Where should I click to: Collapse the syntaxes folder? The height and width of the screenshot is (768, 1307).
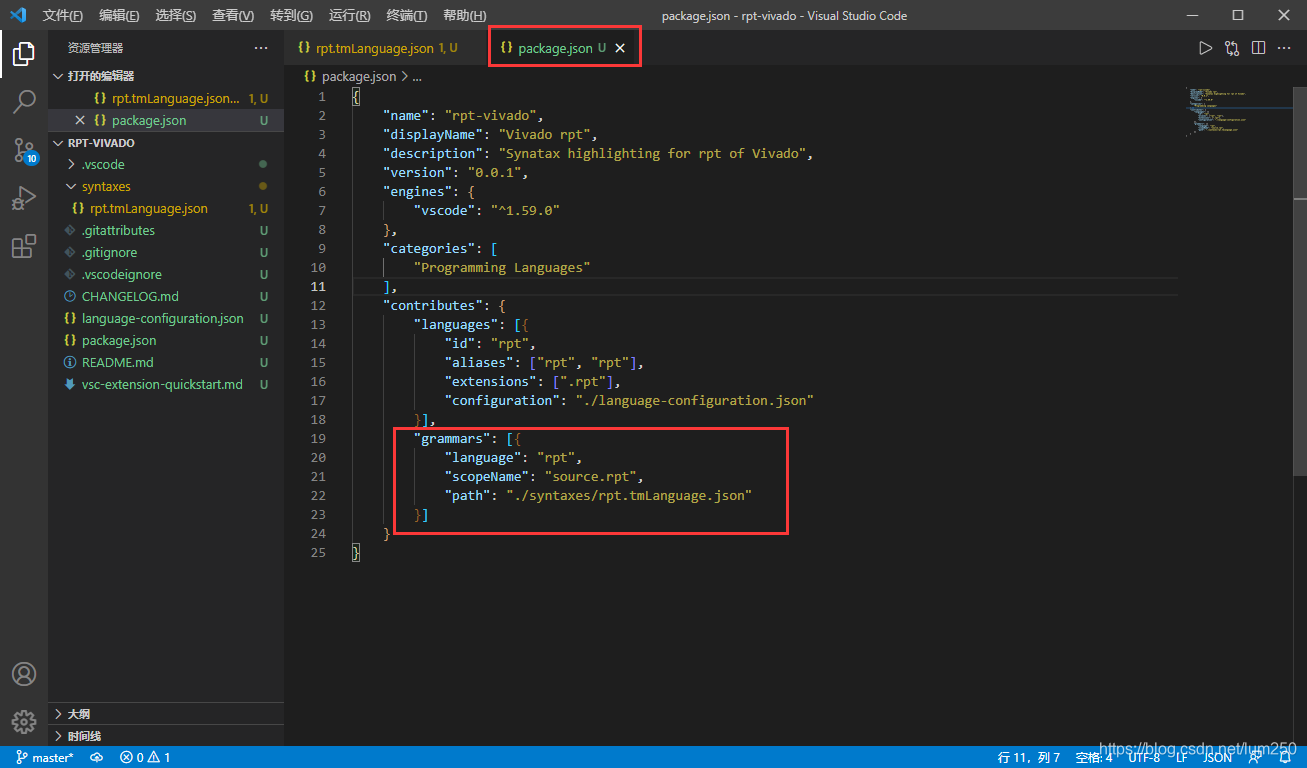(x=71, y=186)
